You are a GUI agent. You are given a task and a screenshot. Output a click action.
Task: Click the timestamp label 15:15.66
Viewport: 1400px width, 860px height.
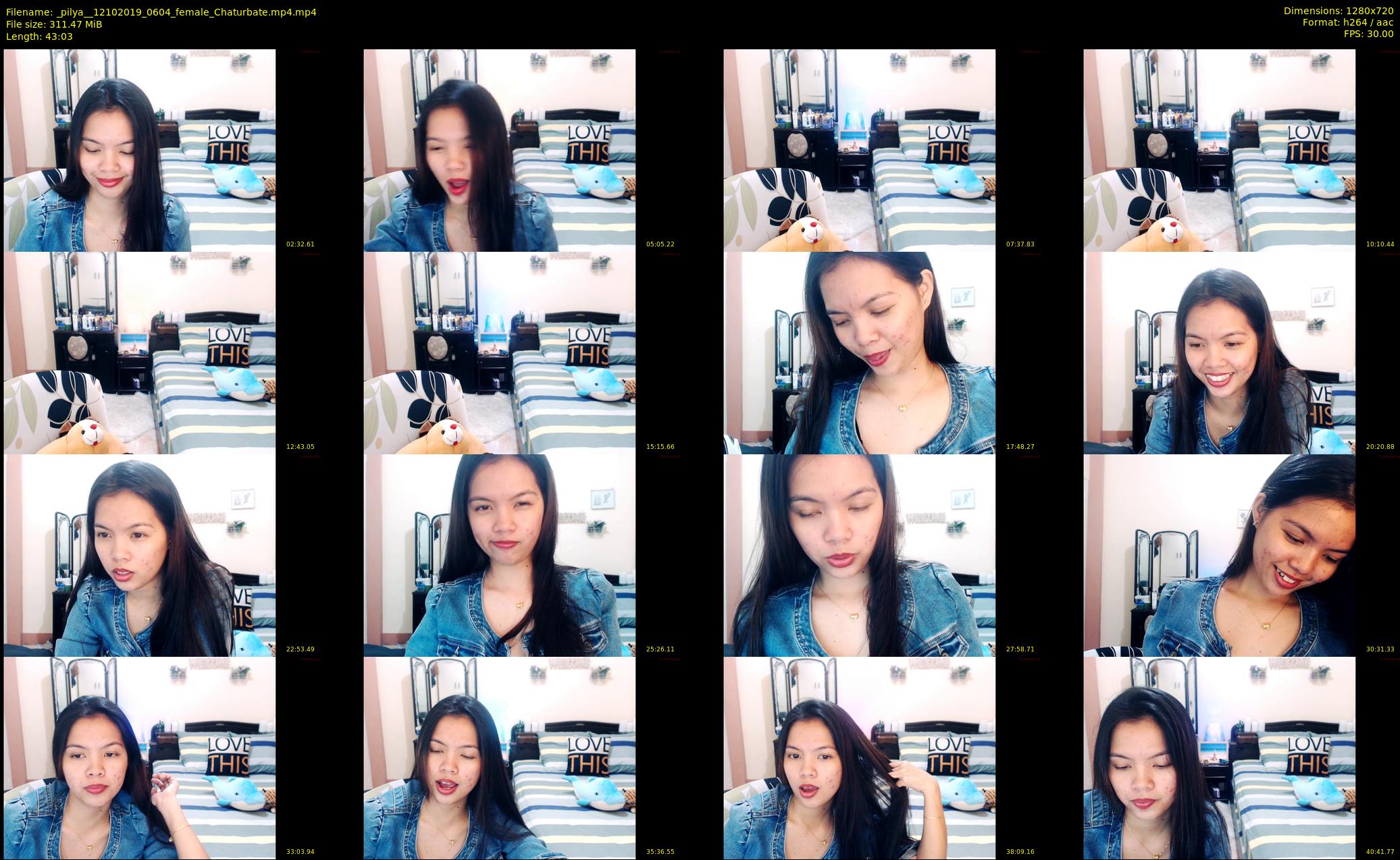click(660, 447)
